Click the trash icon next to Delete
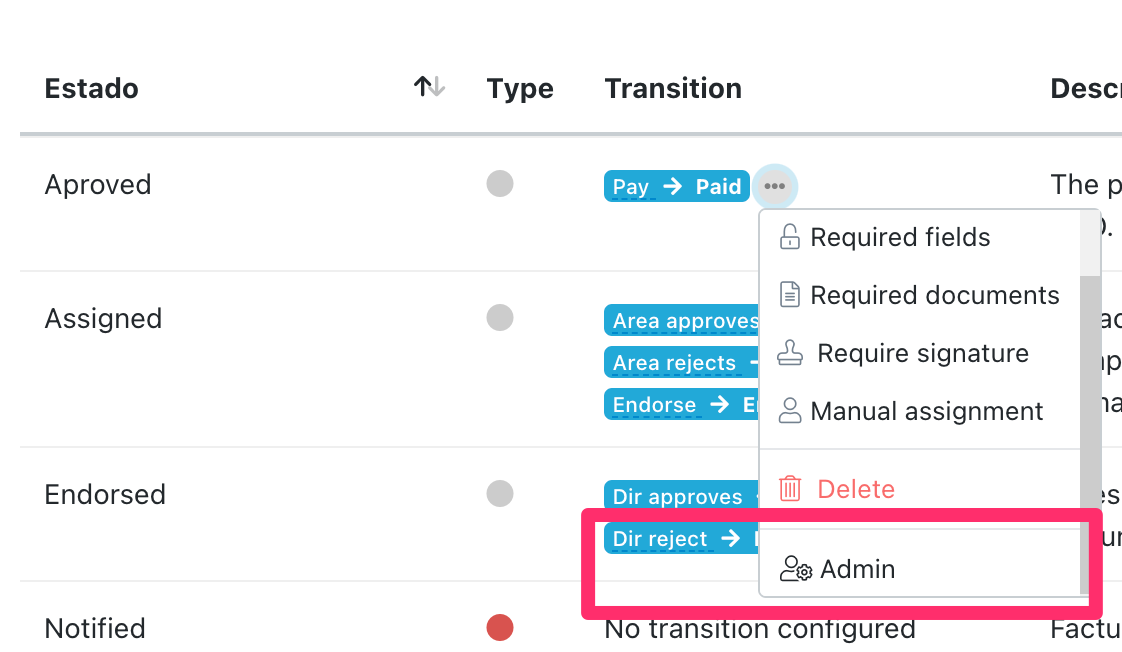Screen dimensions: 1122x652 [790, 488]
